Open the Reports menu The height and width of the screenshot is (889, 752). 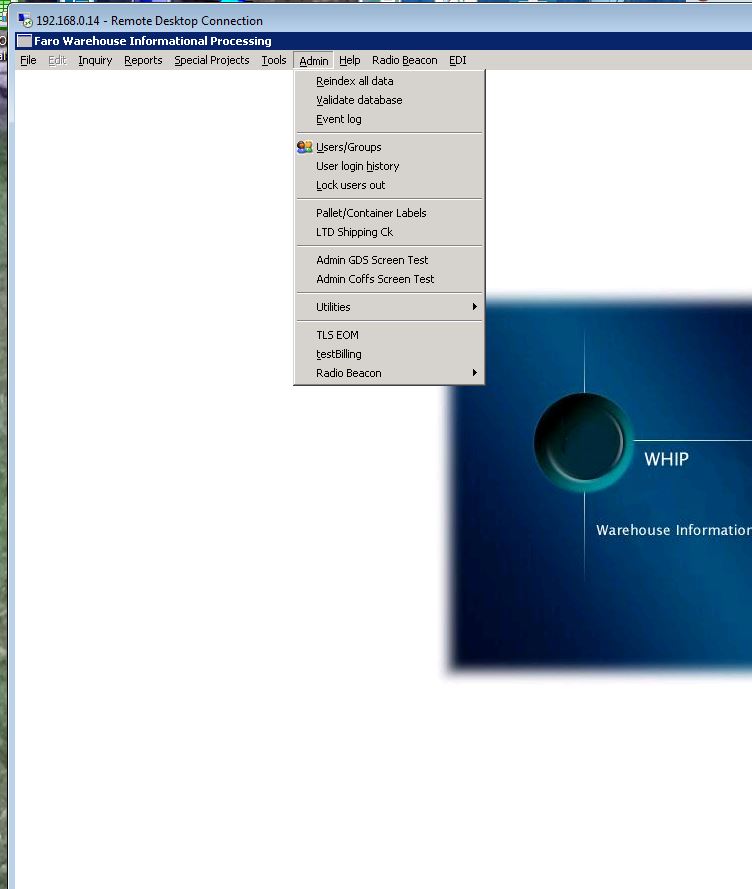pyautogui.click(x=143, y=60)
